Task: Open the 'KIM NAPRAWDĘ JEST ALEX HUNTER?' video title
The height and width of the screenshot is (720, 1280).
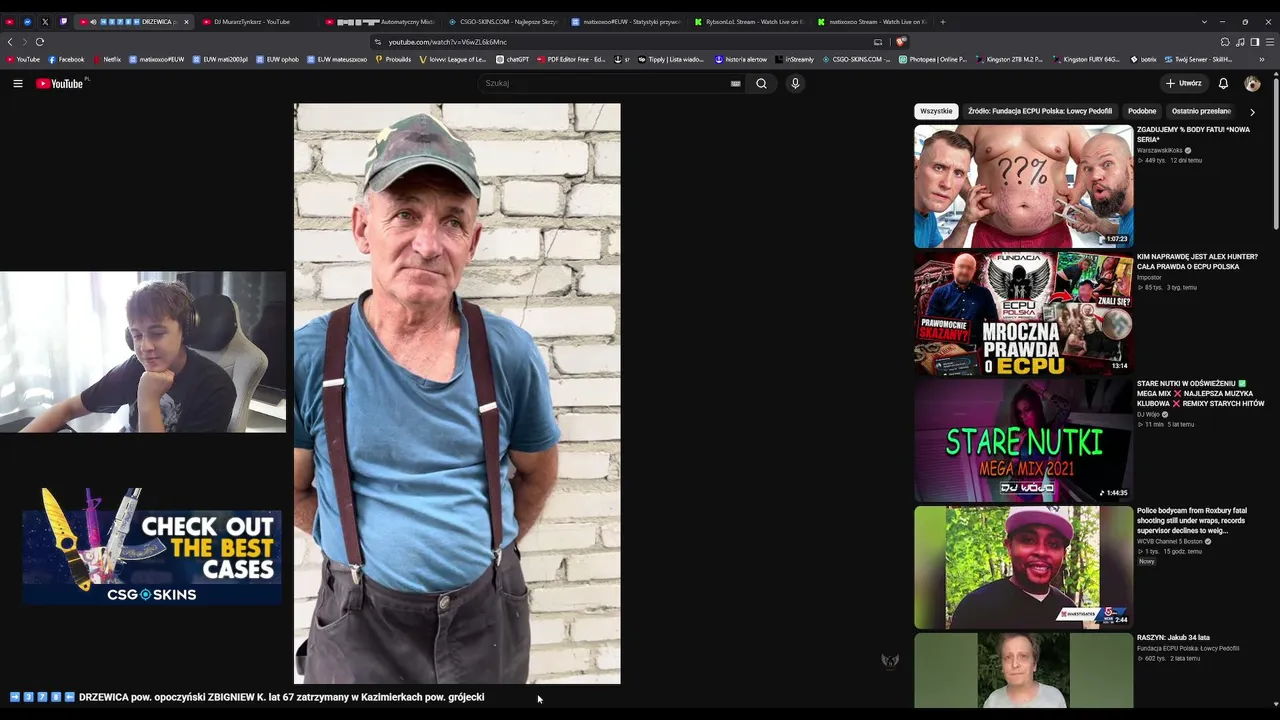Action: pyautogui.click(x=1197, y=262)
